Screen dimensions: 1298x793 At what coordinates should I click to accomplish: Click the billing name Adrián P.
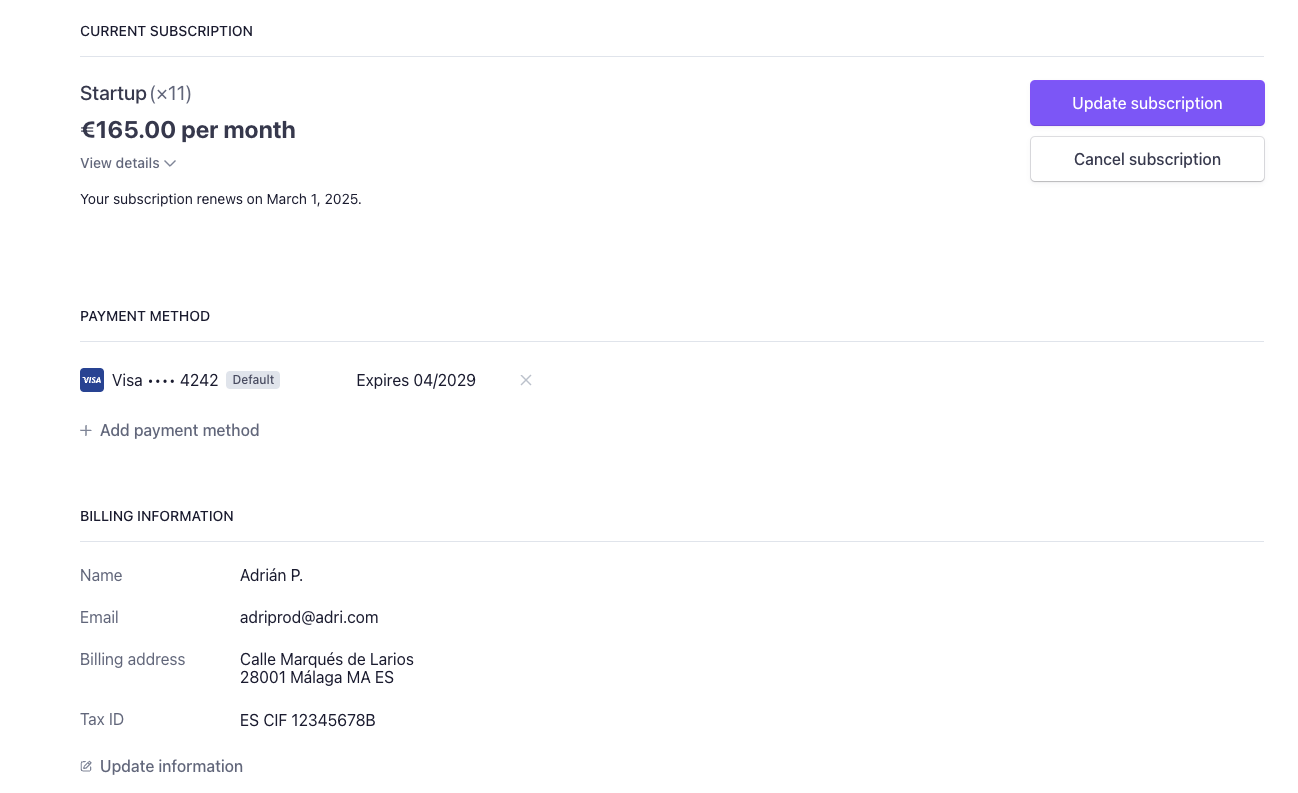pos(271,576)
